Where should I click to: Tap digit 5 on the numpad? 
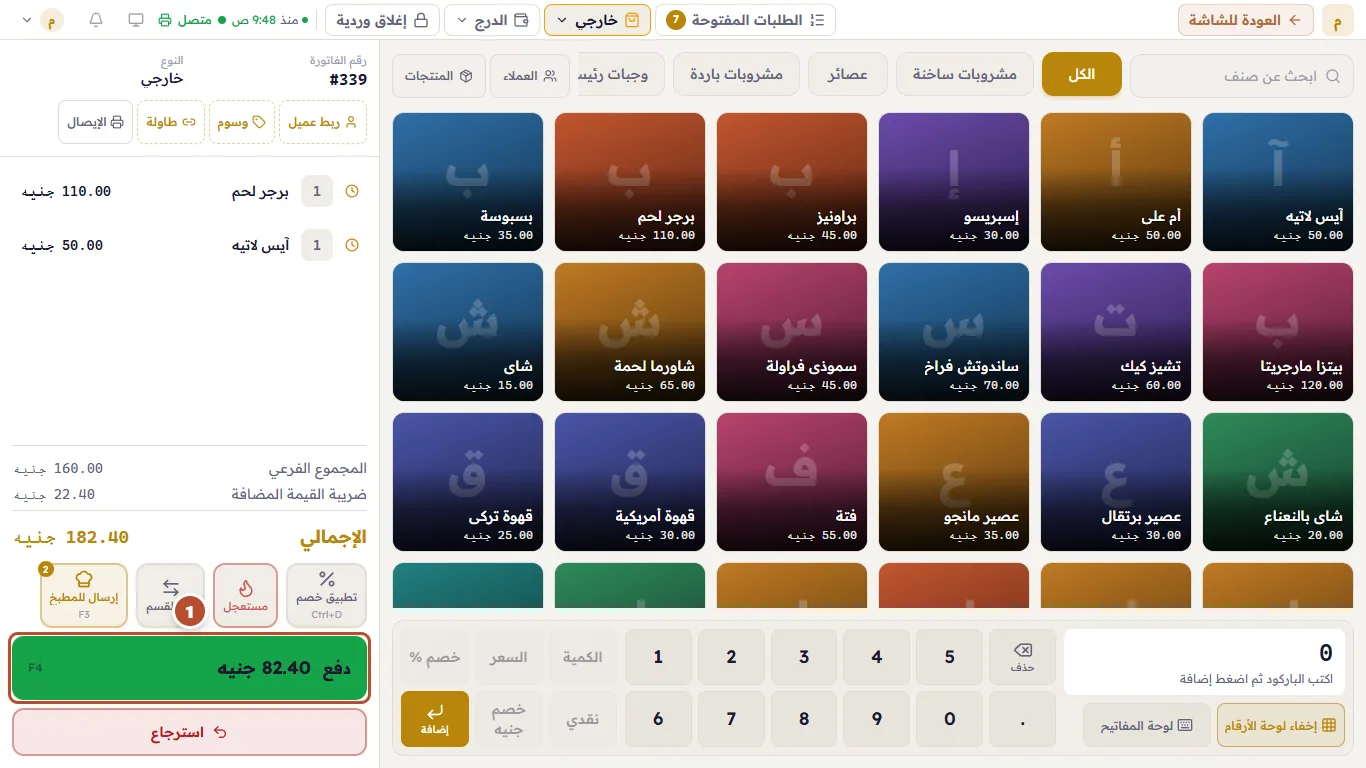(x=949, y=657)
